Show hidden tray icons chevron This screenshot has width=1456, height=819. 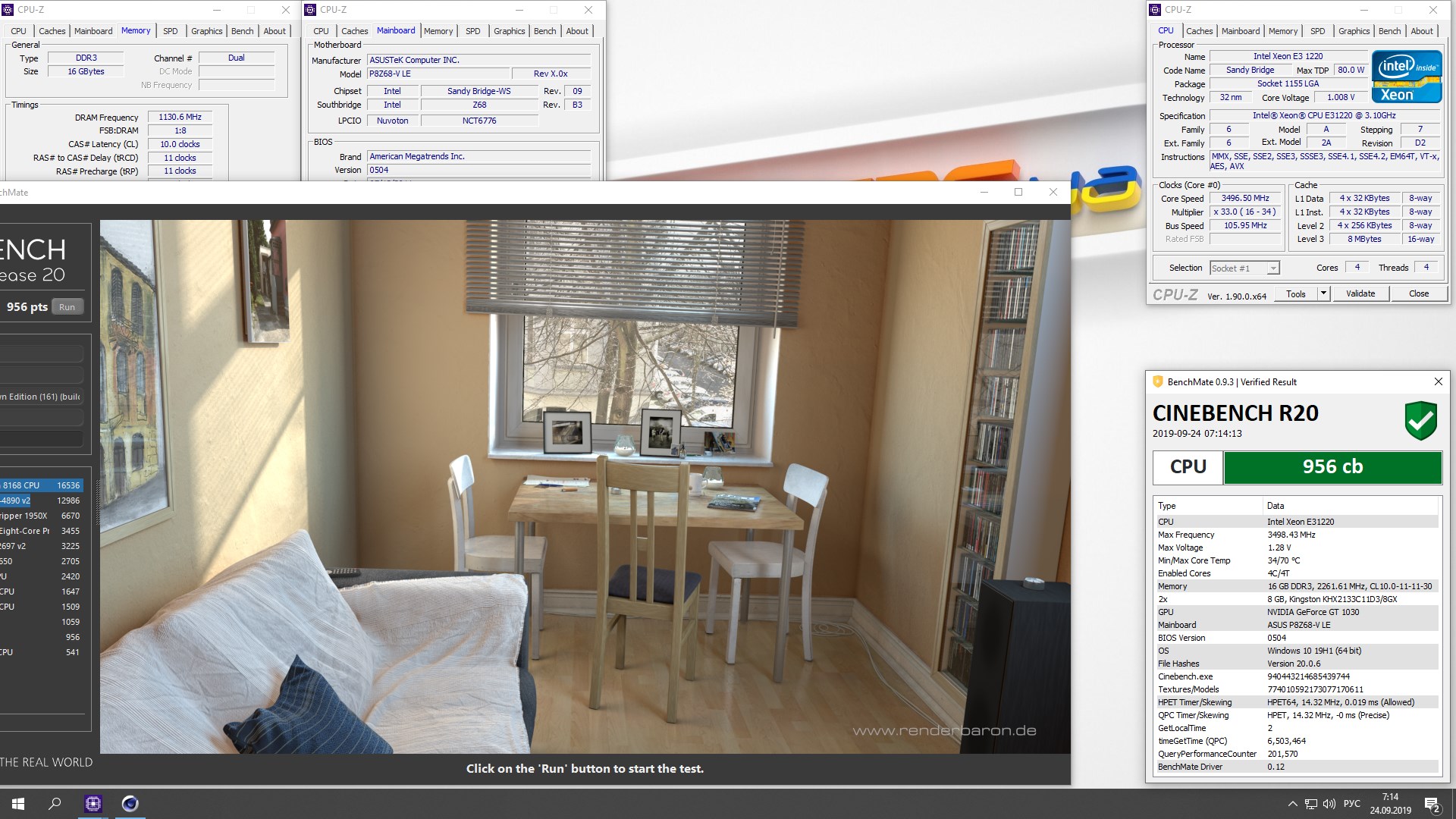(1292, 804)
